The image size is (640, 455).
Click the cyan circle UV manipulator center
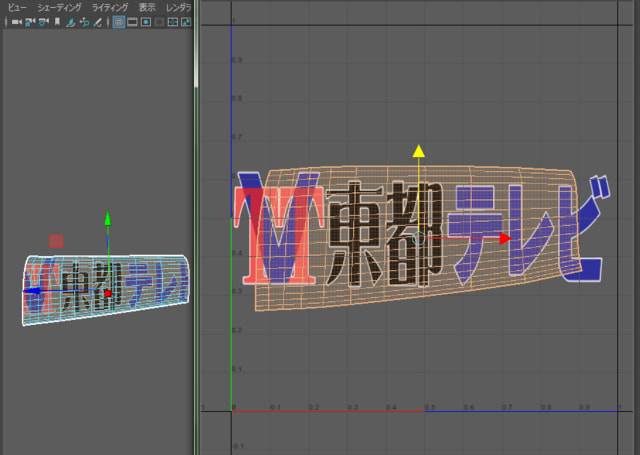[418, 238]
